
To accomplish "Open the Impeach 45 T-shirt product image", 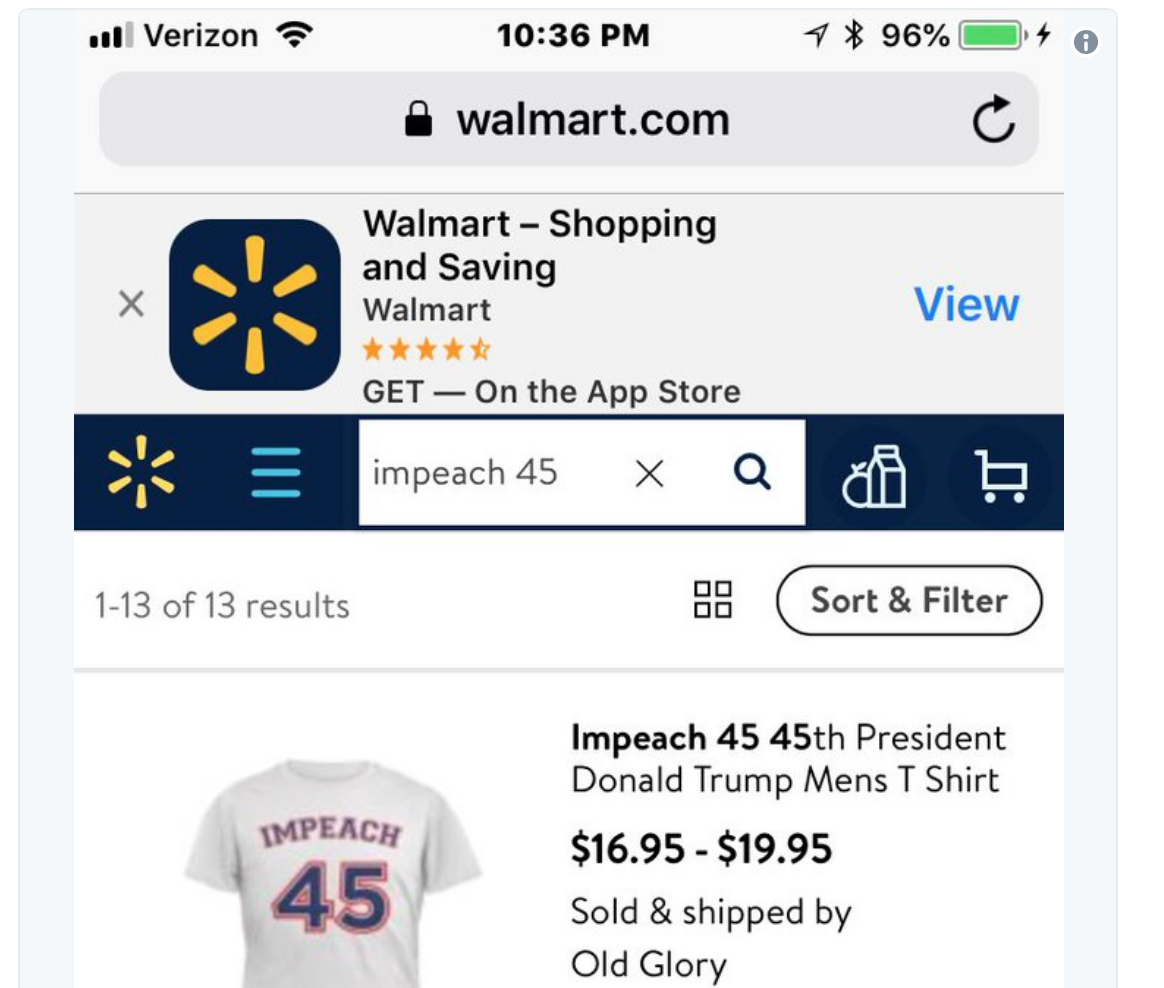I will coord(332,872).
